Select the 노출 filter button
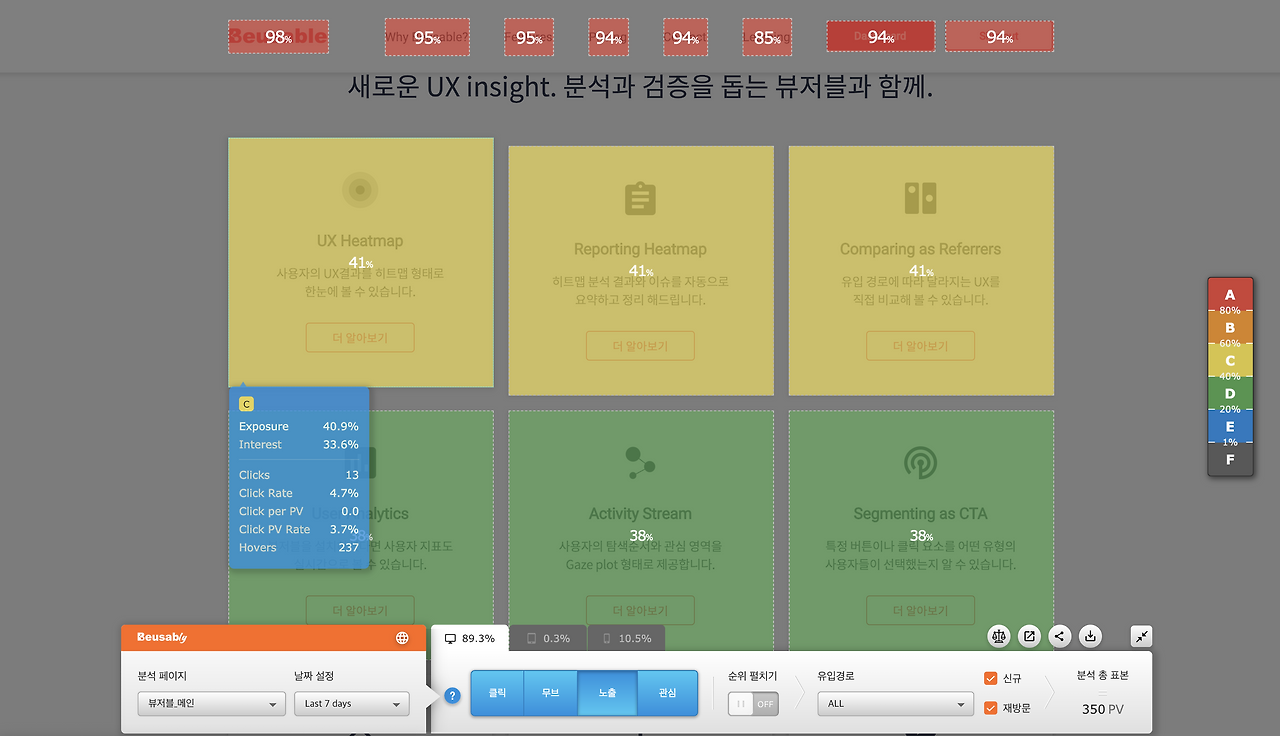The image size is (1280, 736). click(x=607, y=692)
